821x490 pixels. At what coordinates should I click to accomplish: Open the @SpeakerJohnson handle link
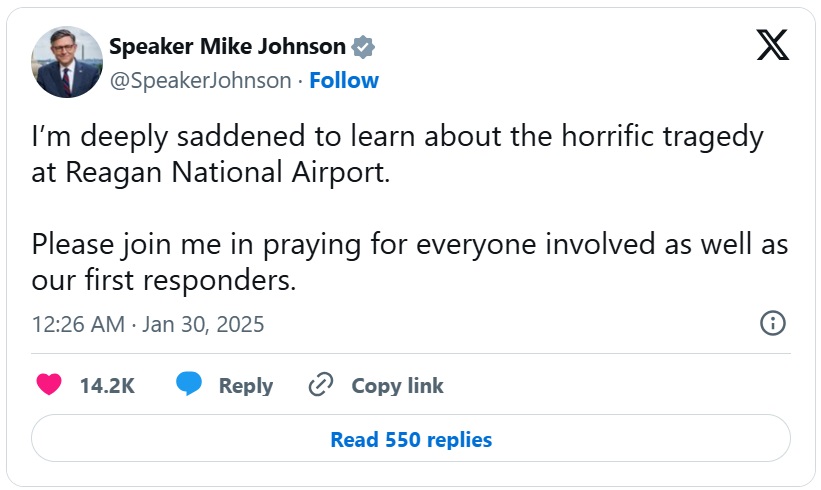200,80
